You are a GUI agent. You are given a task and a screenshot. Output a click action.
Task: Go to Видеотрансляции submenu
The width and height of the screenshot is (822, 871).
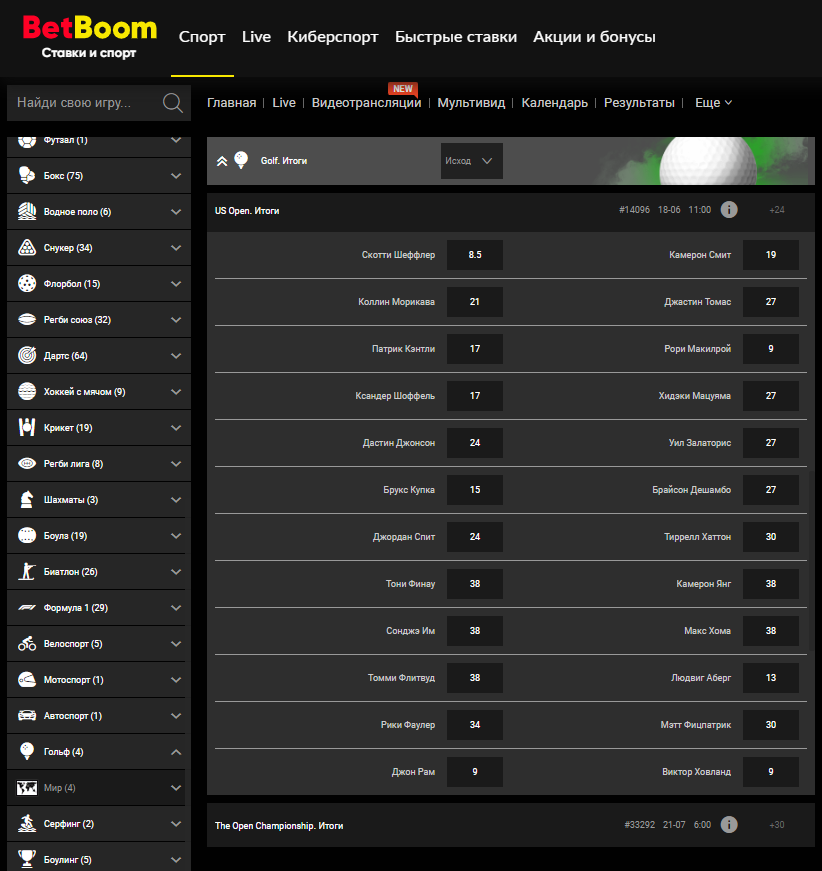(367, 103)
